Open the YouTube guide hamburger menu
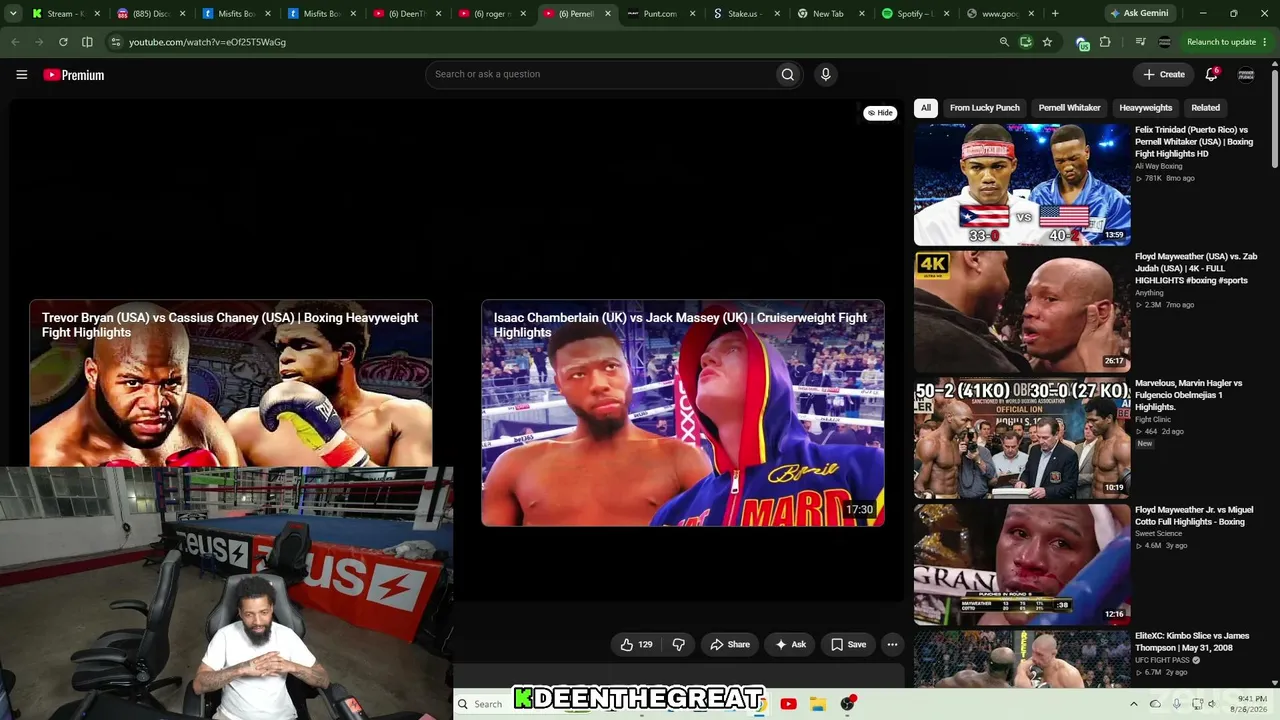The height and width of the screenshot is (720, 1280). coord(21,74)
